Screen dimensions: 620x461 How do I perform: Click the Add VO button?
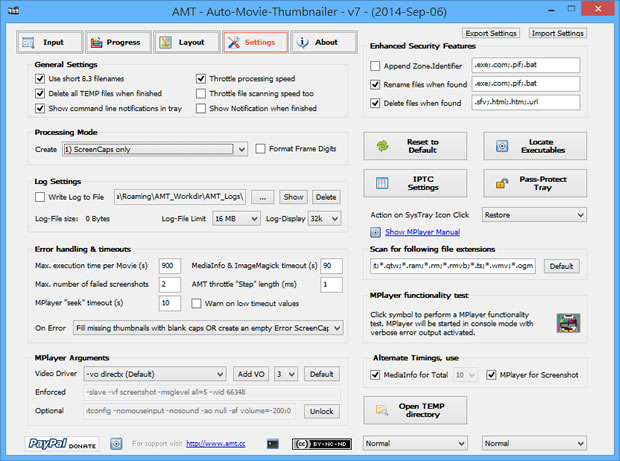pos(251,374)
